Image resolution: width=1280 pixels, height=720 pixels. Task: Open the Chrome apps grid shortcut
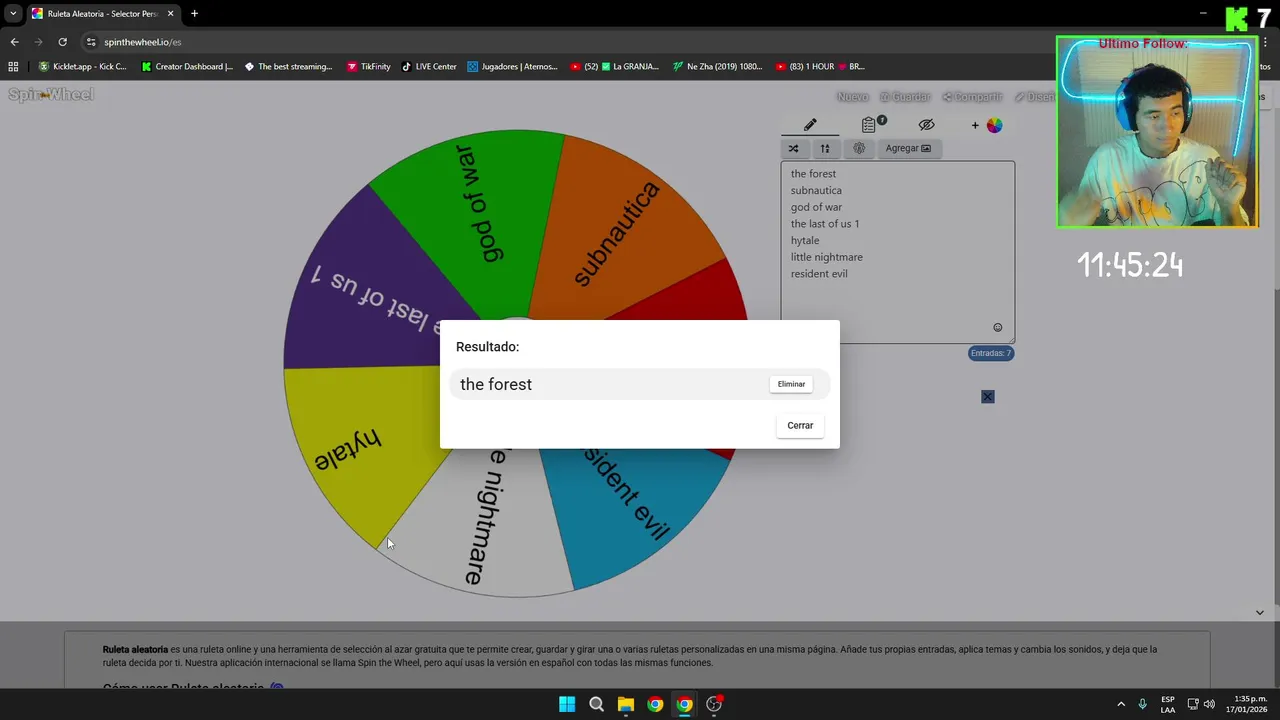13,67
